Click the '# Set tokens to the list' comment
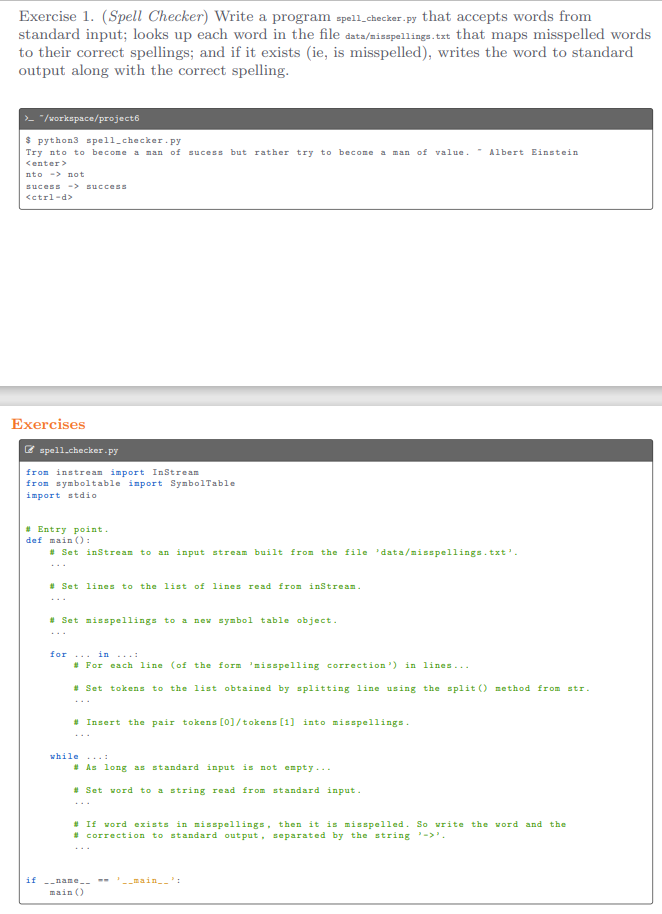This screenshot has height=914, width=662. [332, 688]
